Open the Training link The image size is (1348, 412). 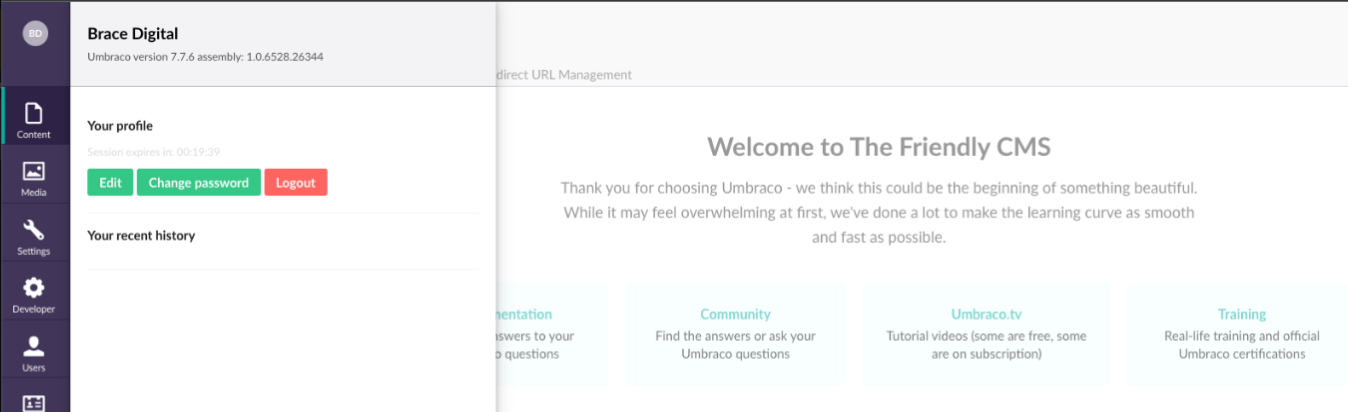point(1242,314)
